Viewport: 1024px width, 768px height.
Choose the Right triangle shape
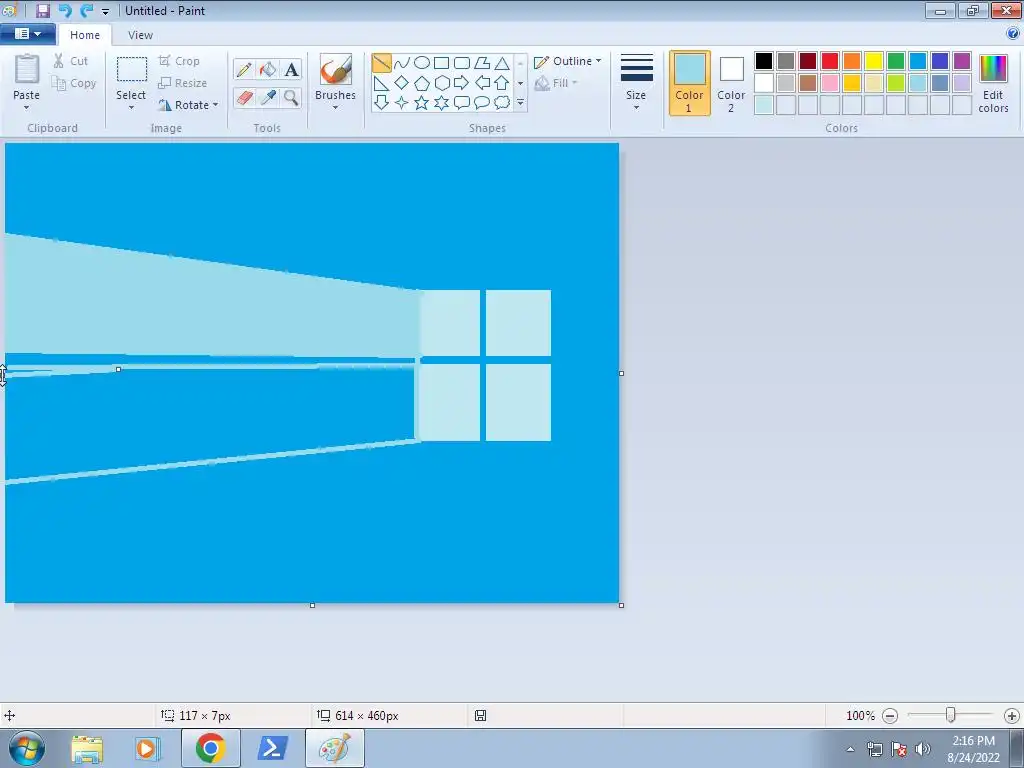click(381, 83)
